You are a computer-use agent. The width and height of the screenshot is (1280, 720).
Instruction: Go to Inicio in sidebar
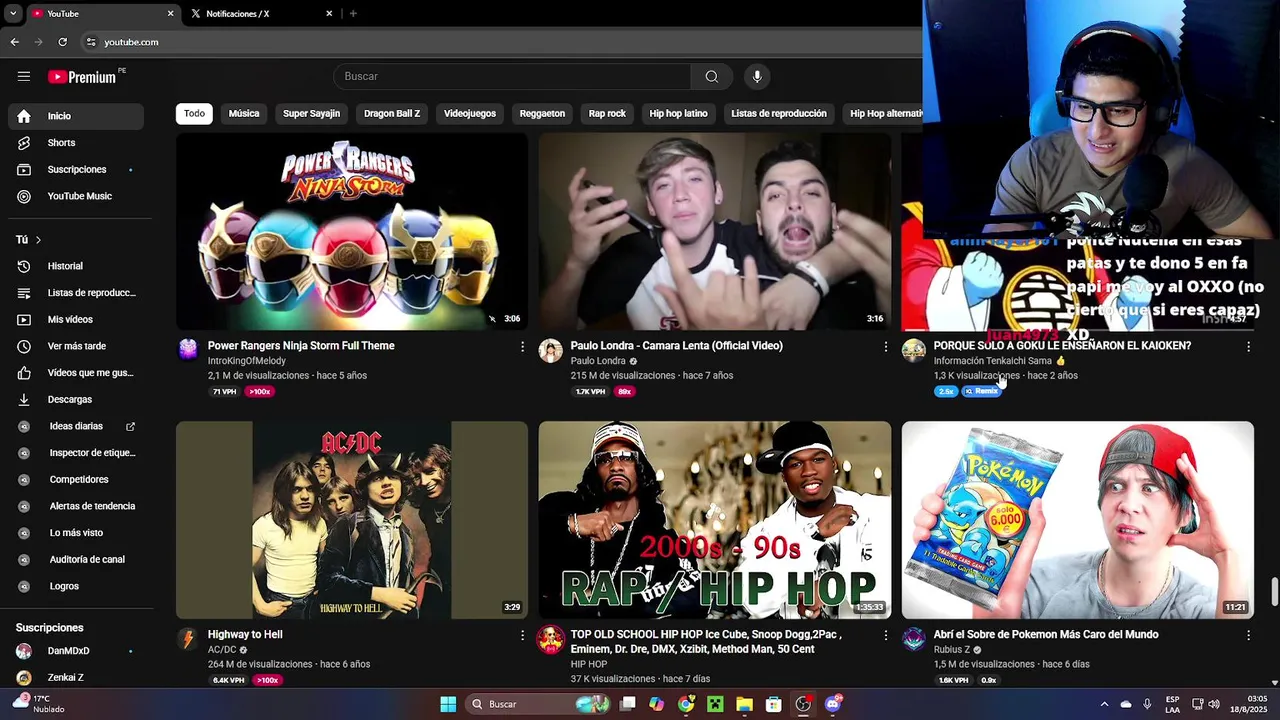(x=76, y=116)
